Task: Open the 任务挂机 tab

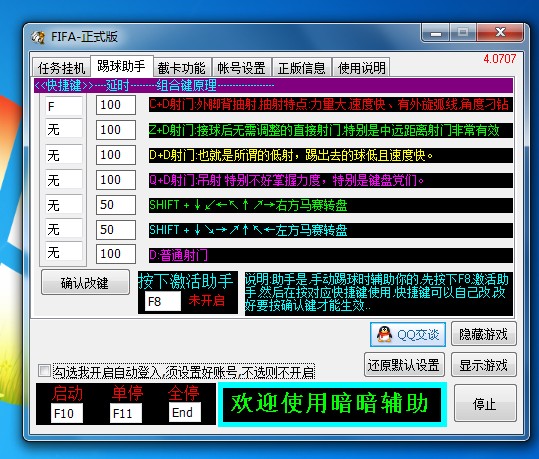Action: [x=61, y=67]
